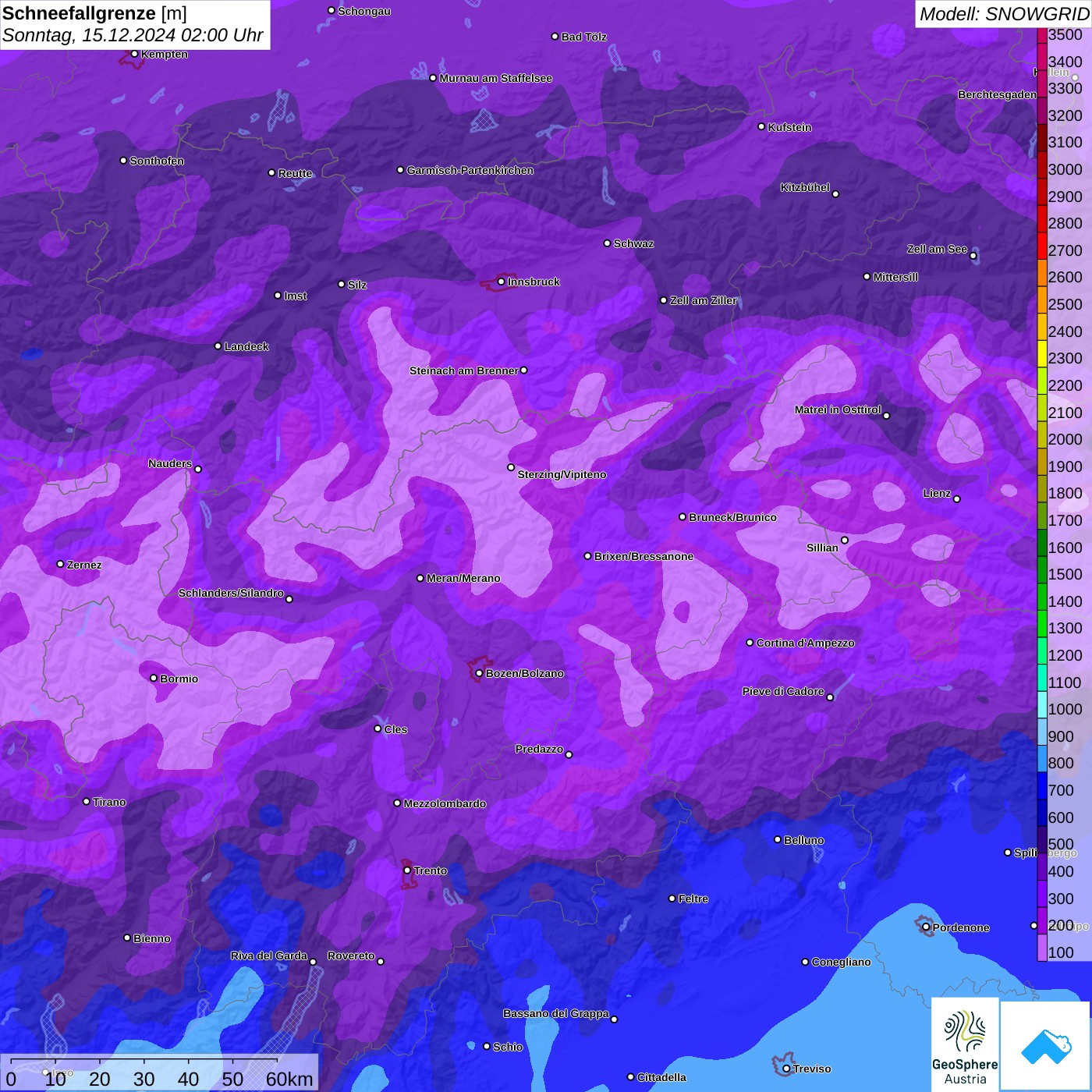Click the 'Matrei in Osttirol' label
The image size is (1092, 1092).
(x=838, y=409)
